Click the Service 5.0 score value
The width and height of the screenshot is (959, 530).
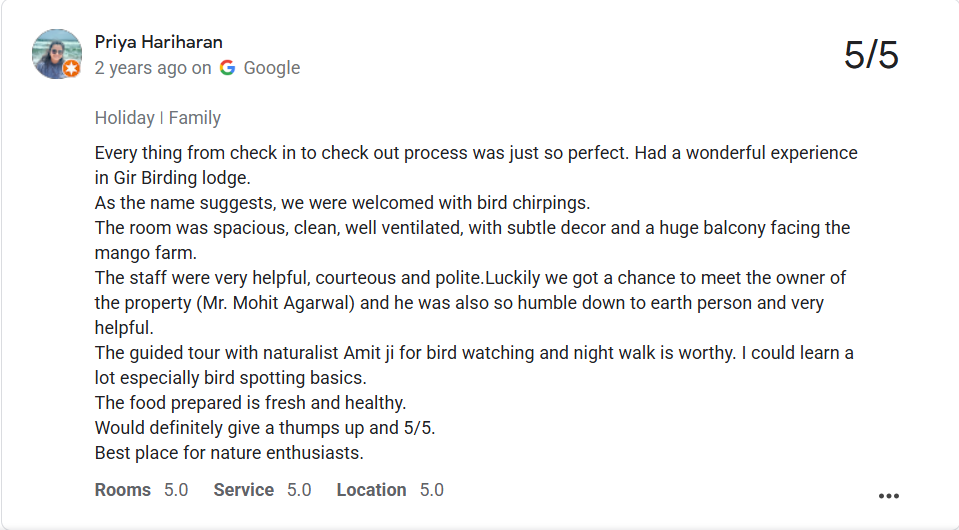[x=299, y=490]
